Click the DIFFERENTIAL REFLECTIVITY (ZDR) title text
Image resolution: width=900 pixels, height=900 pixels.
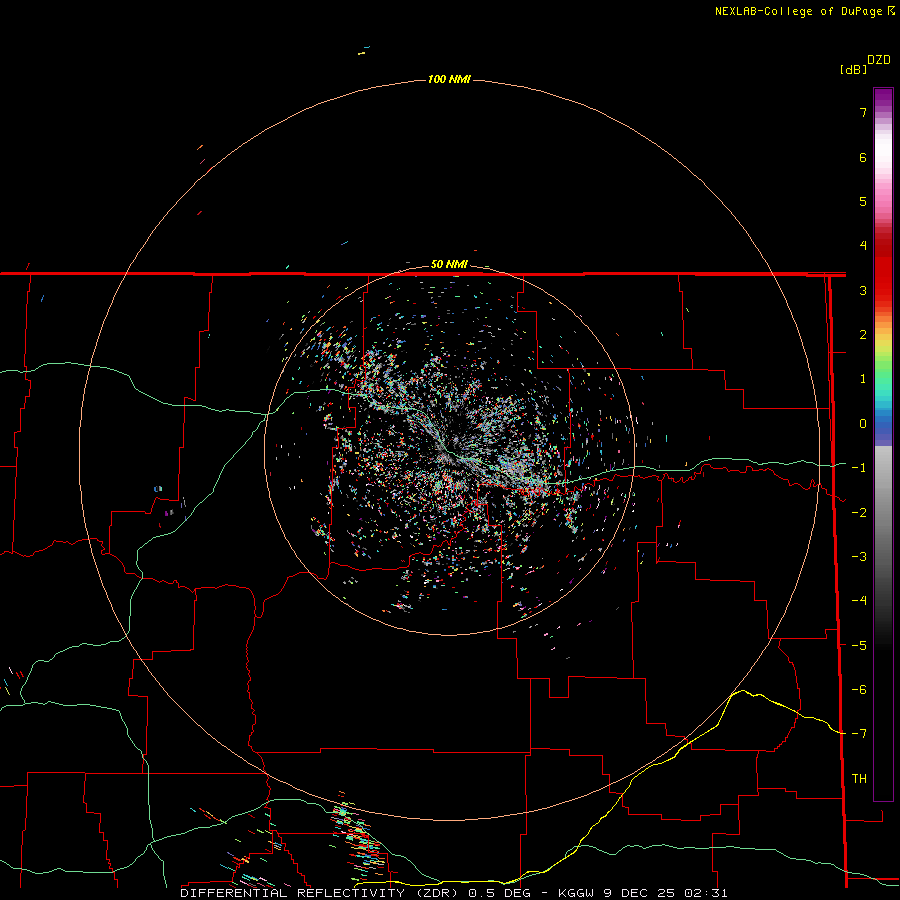[x=321, y=893]
